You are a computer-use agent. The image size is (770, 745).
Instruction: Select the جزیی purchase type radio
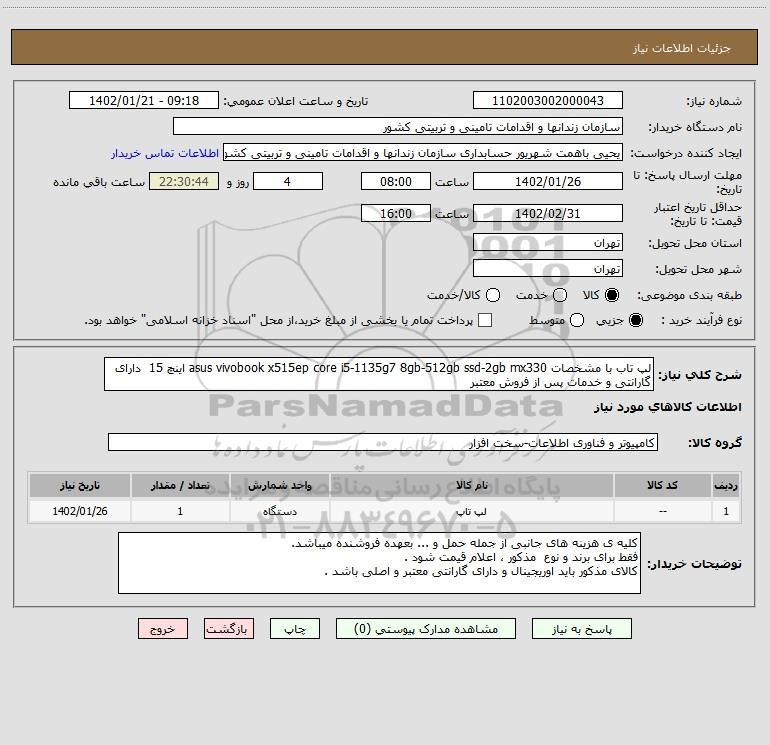pos(635,320)
